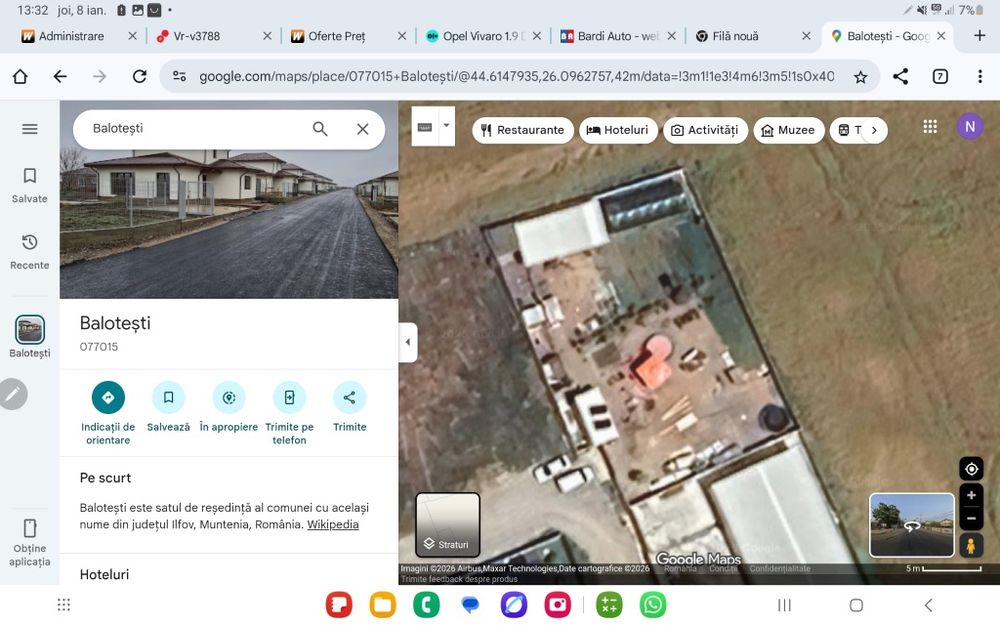Click the search magnifier icon
This screenshot has width=1000, height=625.
point(320,129)
